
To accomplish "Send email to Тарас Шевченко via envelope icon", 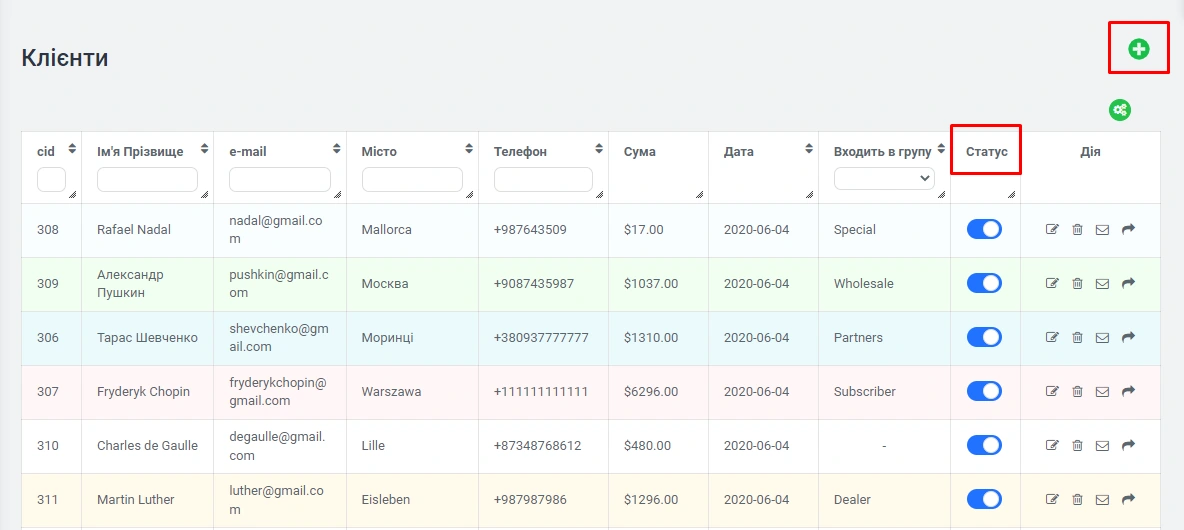I will 1102,338.
